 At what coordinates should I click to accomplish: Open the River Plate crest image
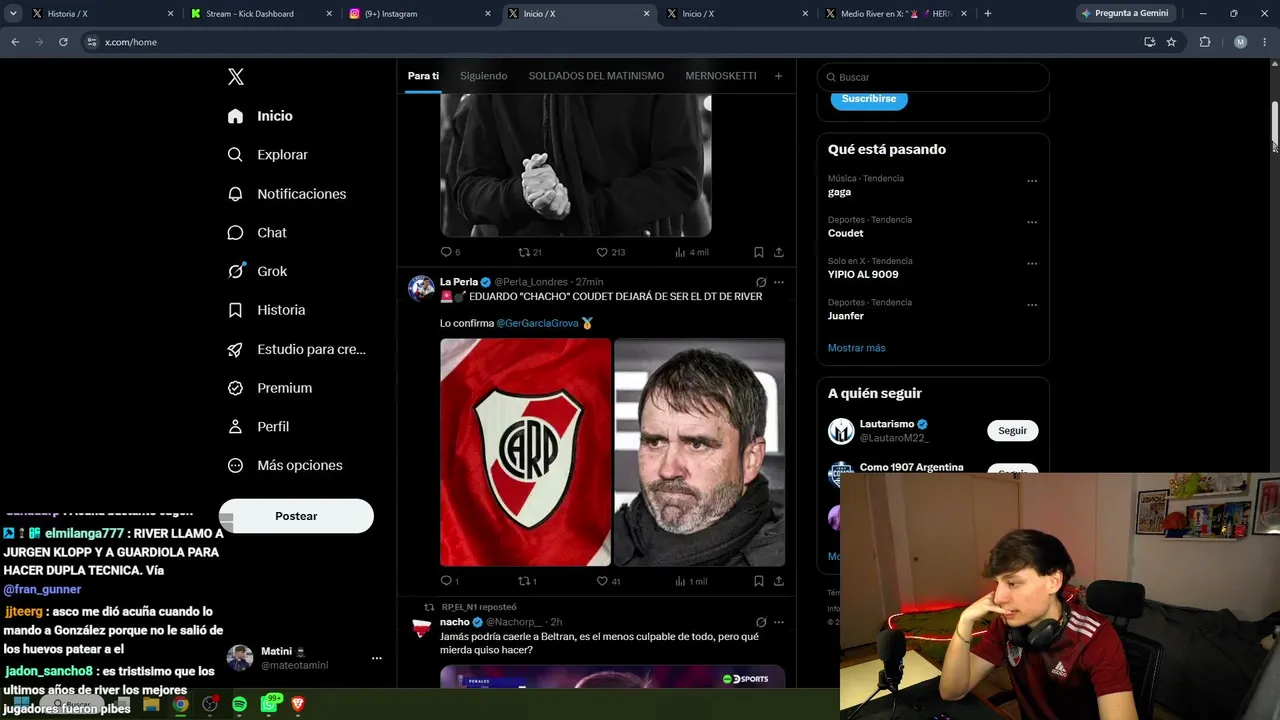pyautogui.click(x=525, y=452)
